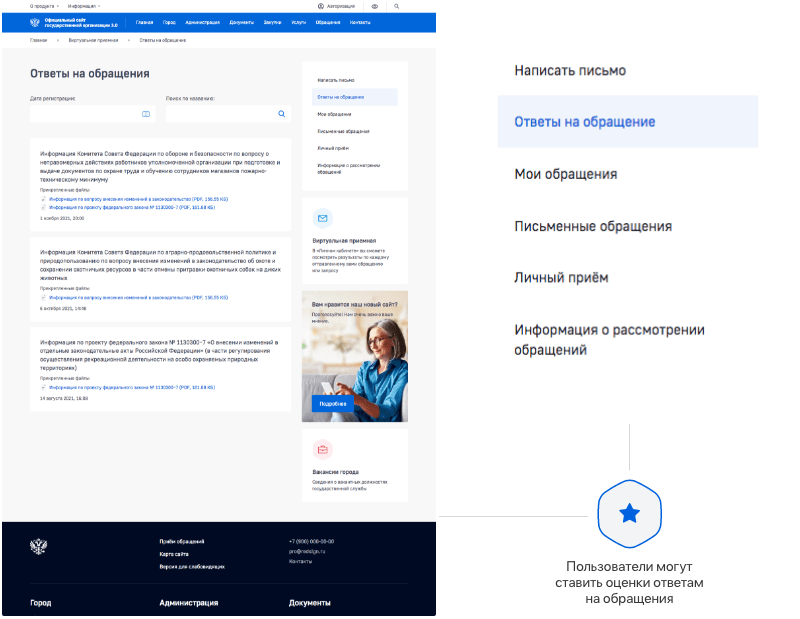The image size is (800, 619).
Task: Click the Авторизация user icon
Action: [321, 7]
